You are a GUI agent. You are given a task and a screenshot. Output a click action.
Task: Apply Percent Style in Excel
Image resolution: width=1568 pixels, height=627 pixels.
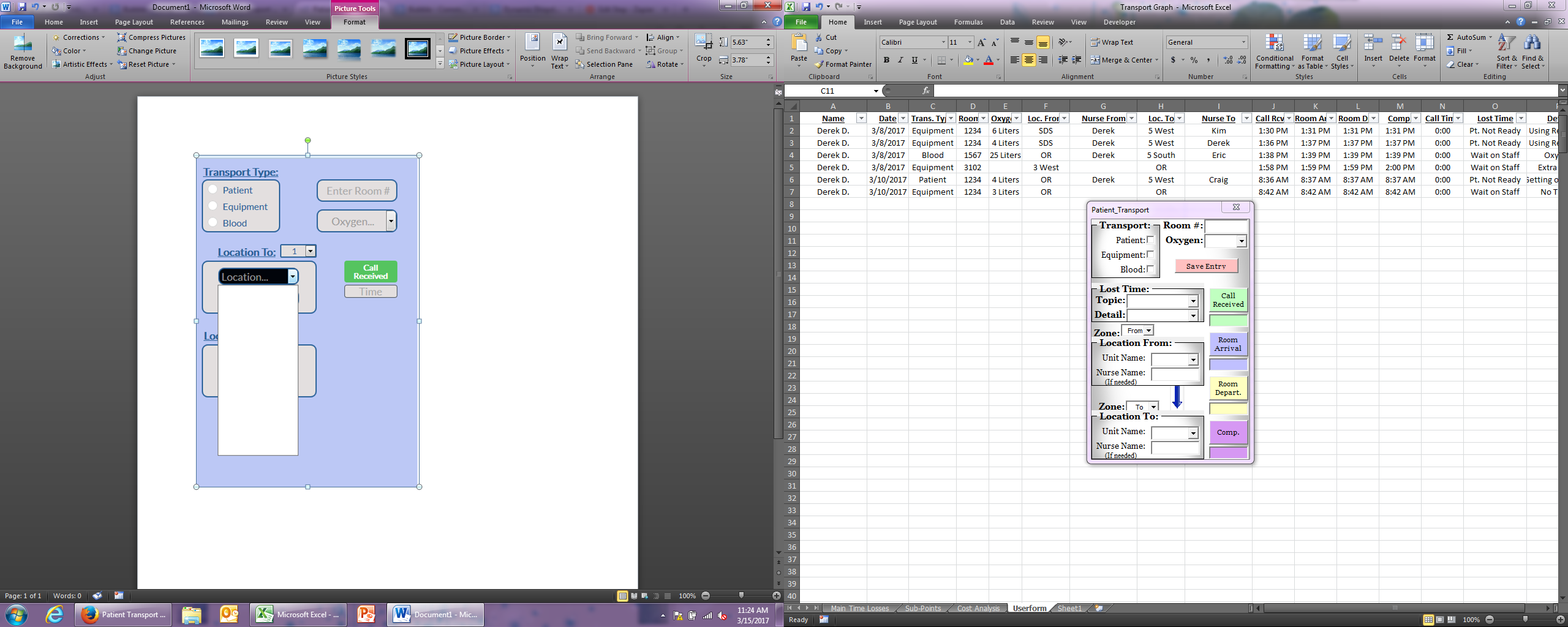[1194, 60]
